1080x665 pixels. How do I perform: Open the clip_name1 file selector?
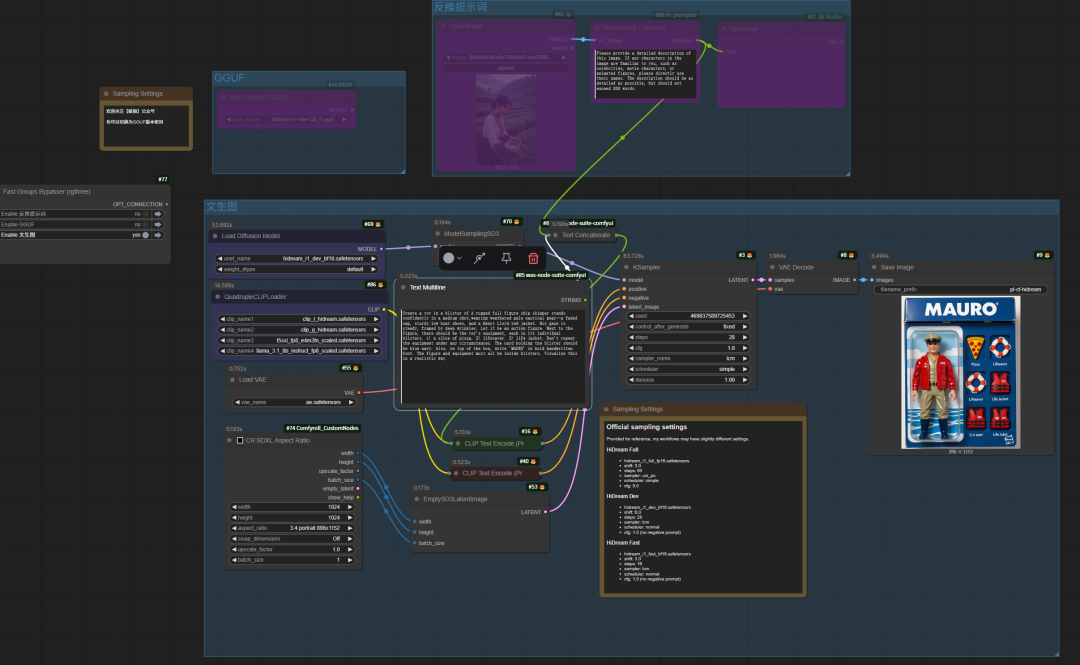coord(300,319)
